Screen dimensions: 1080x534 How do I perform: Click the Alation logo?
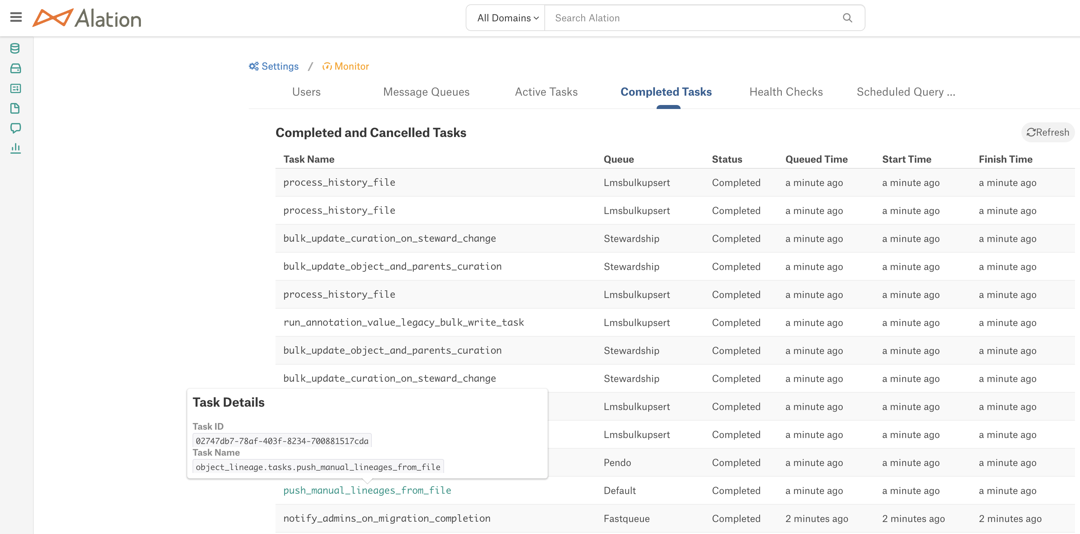(x=87, y=18)
